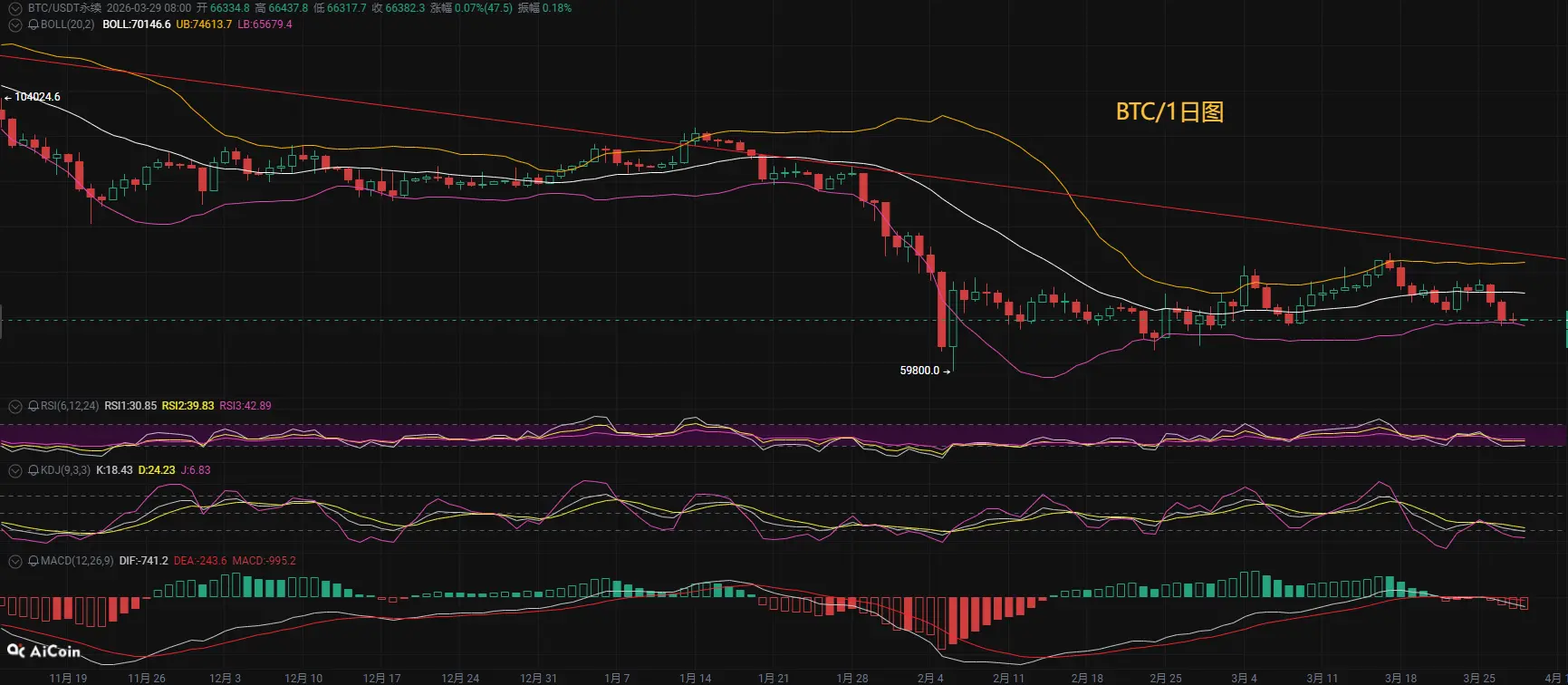Collapse the KDJ indicator panel chevron
This screenshot has width=1568, height=685.
click(x=14, y=470)
